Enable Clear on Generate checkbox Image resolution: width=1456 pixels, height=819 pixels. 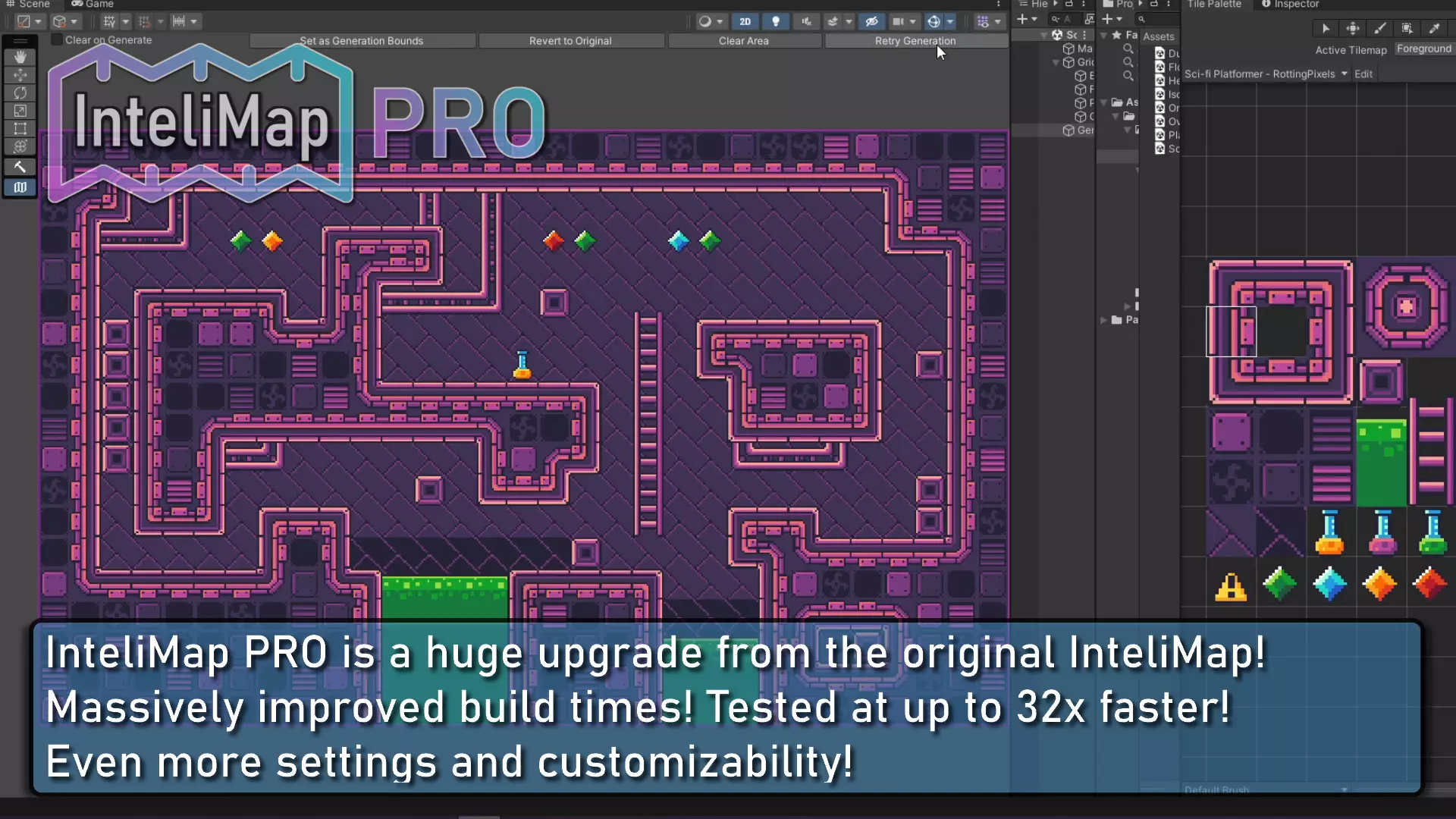(x=57, y=39)
